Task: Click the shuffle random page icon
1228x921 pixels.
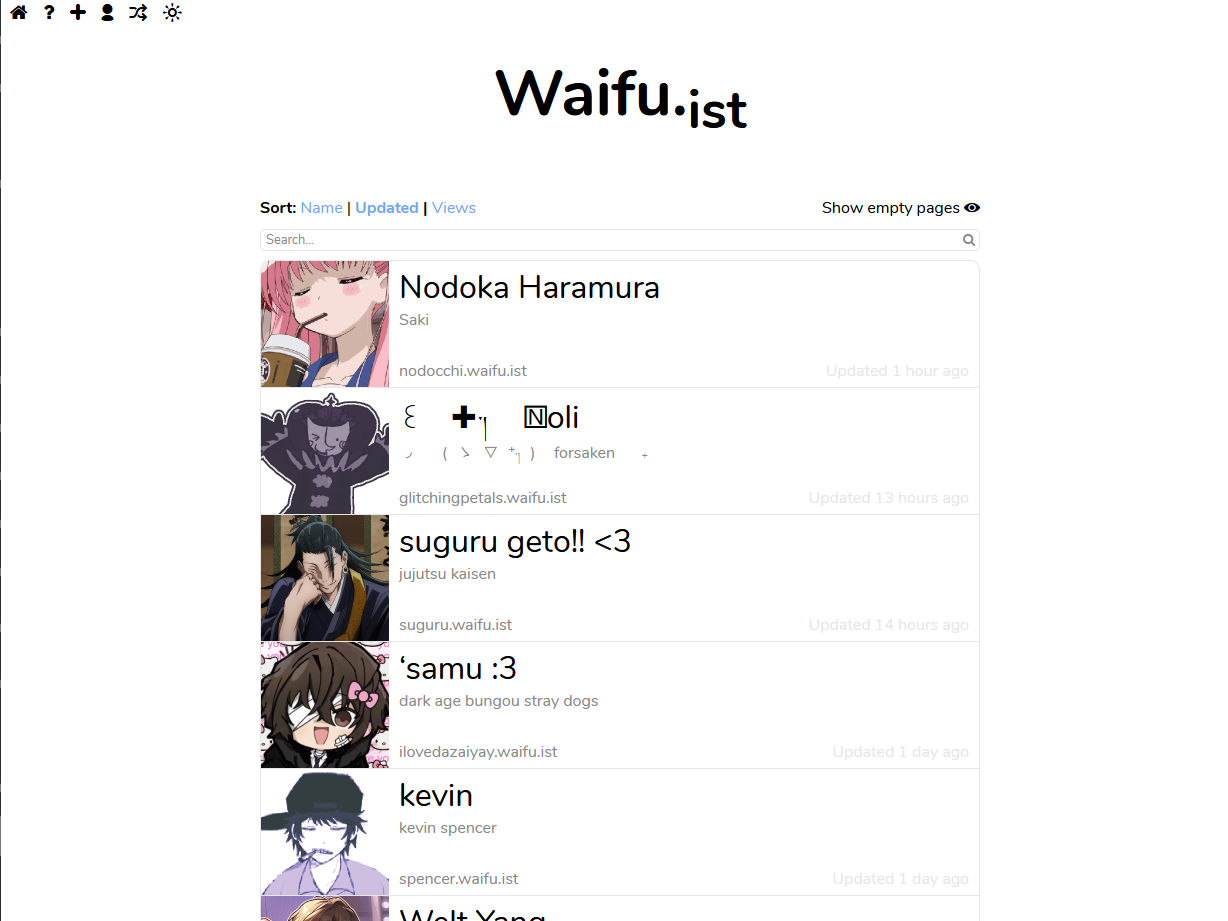Action: point(138,13)
